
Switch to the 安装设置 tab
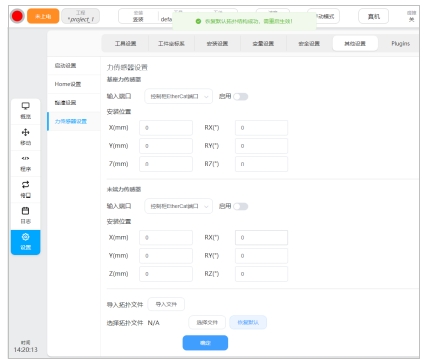(217, 44)
